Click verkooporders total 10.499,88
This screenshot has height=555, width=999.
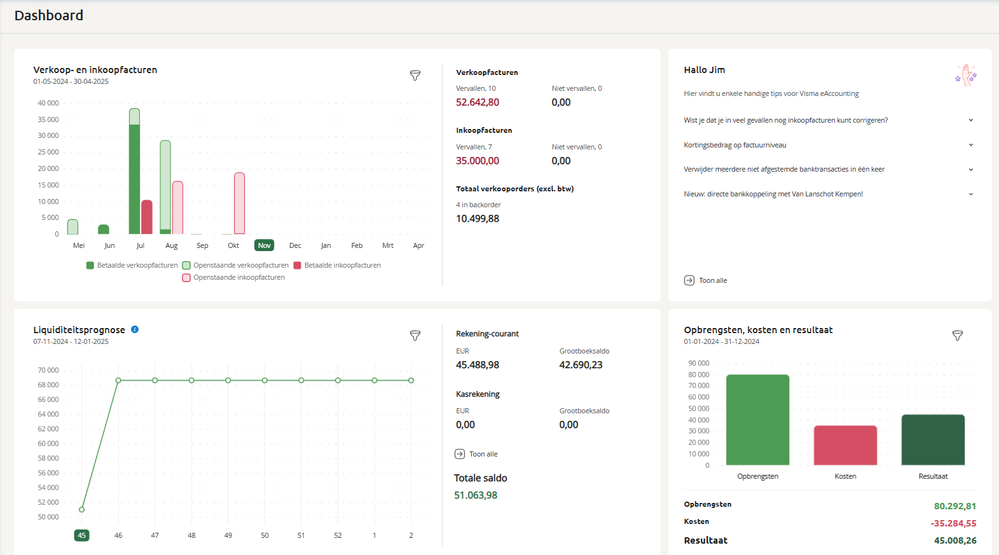pyautogui.click(x=477, y=219)
